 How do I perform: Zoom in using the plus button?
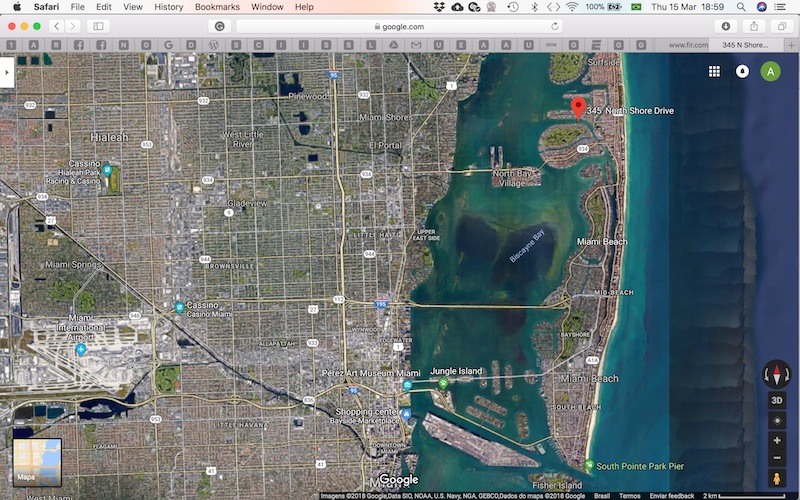coord(777,441)
